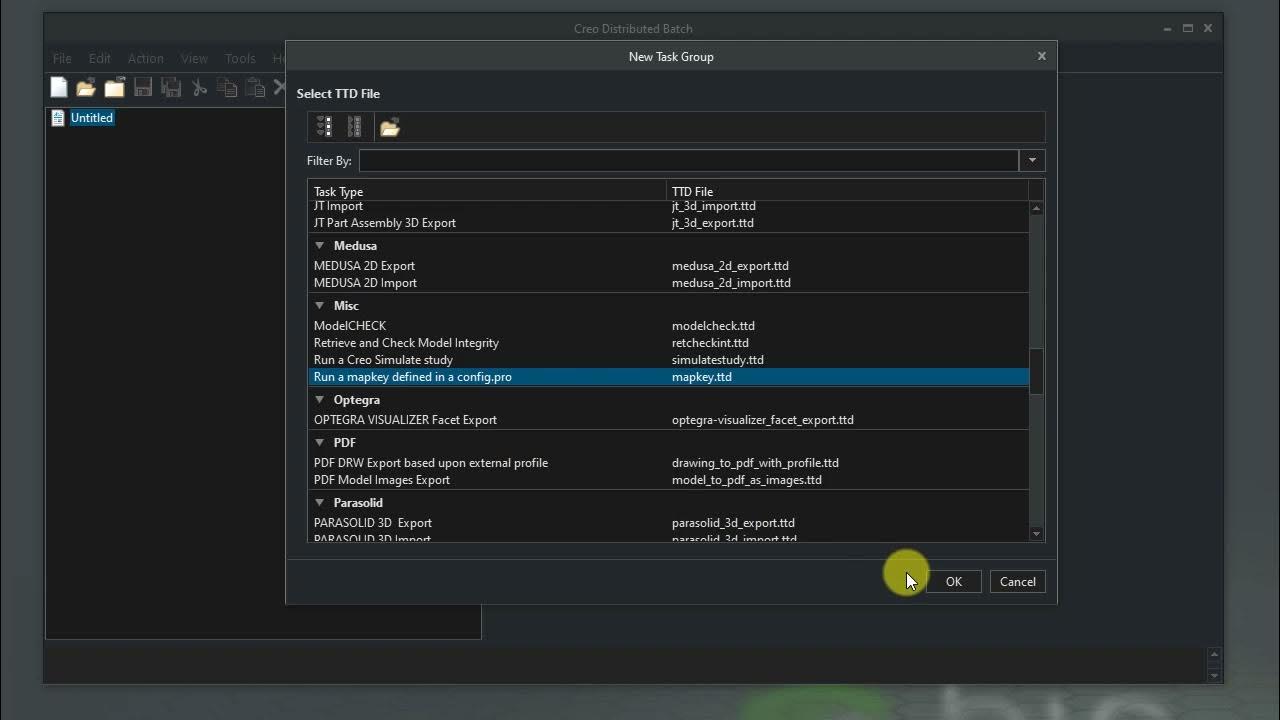
Task: Click the jt_3d_import.ttd file cell
Action: tap(714, 206)
